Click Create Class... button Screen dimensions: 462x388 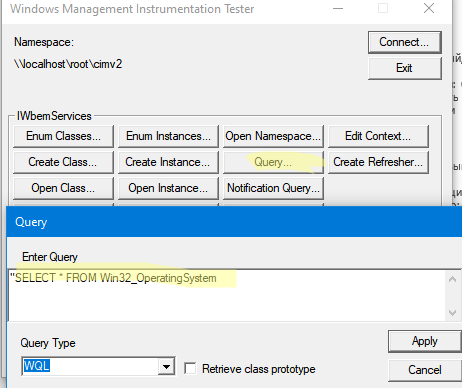pyautogui.click(x=63, y=162)
